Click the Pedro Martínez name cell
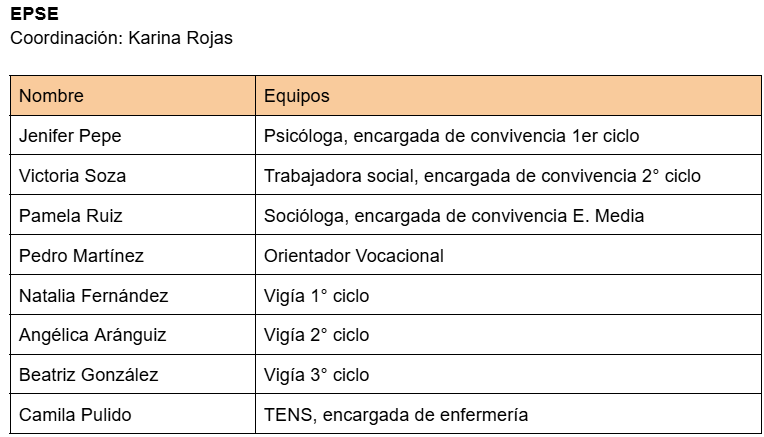Image resolution: width=764 pixels, height=437 pixels. [x=81, y=255]
